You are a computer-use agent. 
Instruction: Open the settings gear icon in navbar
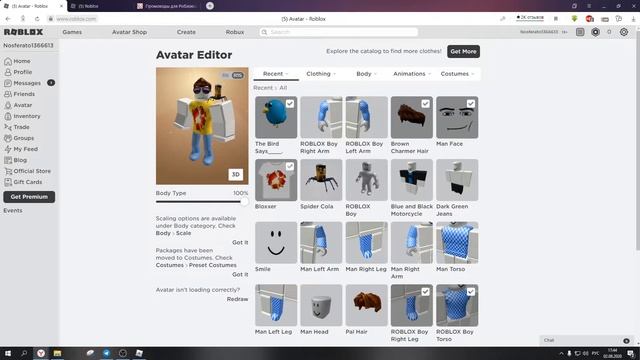coord(624,32)
